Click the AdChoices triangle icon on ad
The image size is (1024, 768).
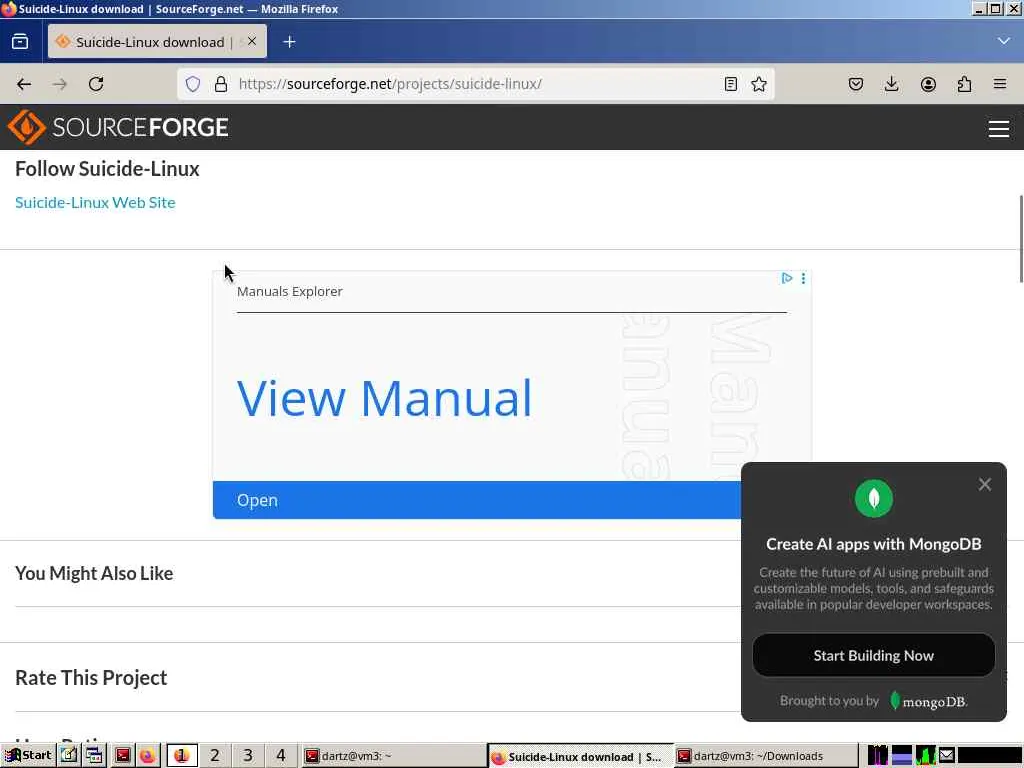(x=787, y=278)
